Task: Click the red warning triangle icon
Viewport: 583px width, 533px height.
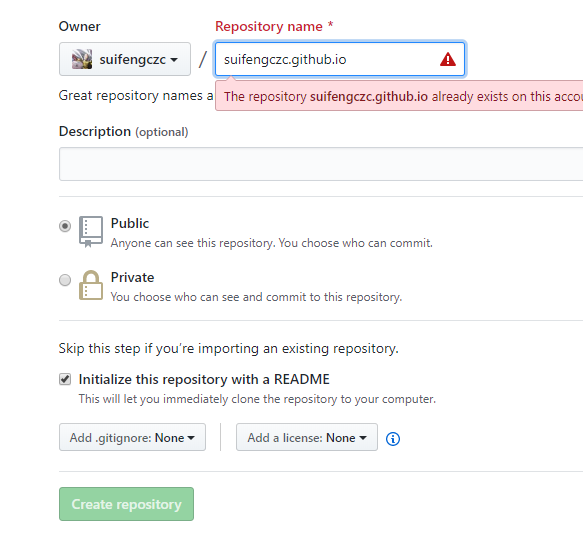Action: 448,59
